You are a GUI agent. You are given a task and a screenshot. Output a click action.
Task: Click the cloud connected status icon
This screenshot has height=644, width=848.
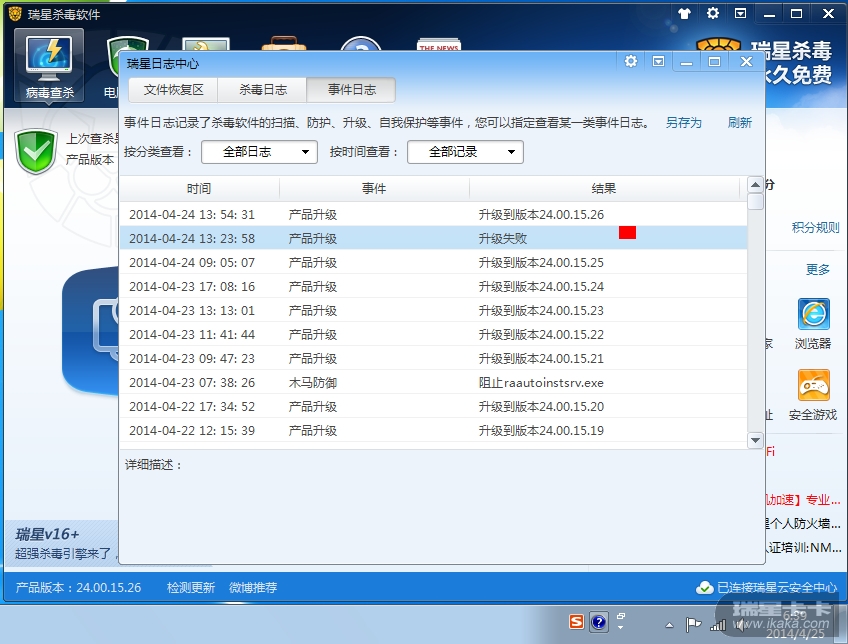pyautogui.click(x=704, y=587)
